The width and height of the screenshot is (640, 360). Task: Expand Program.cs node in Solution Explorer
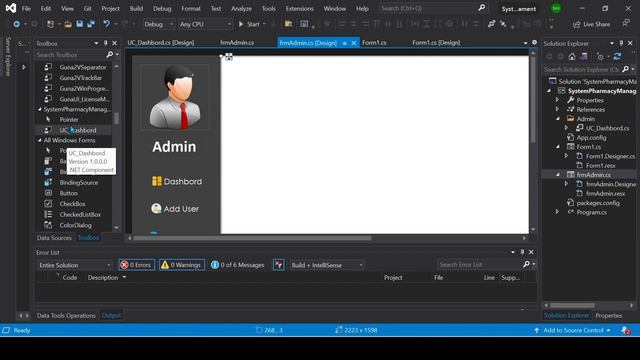[x=558, y=212]
